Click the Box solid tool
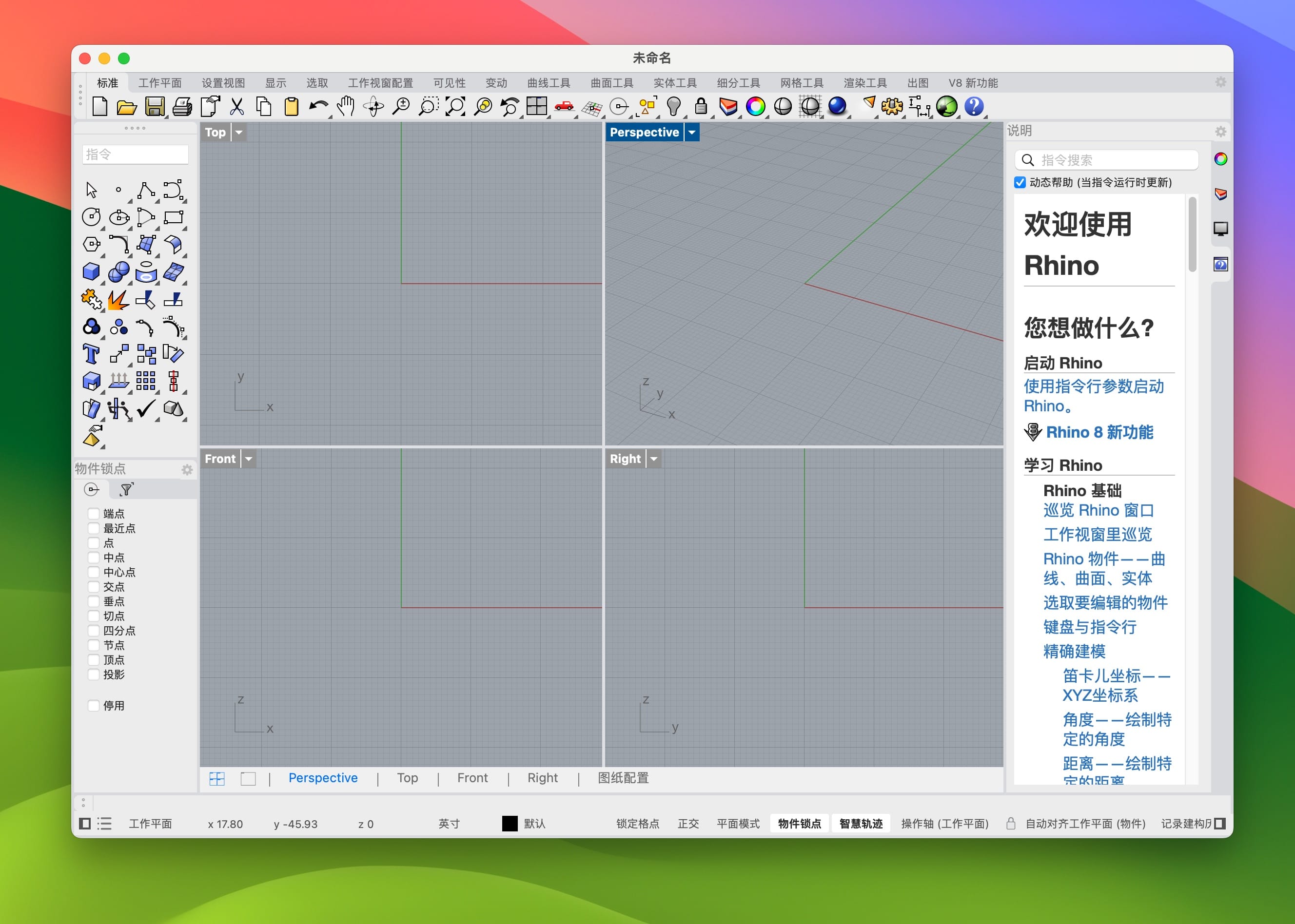 91,271
